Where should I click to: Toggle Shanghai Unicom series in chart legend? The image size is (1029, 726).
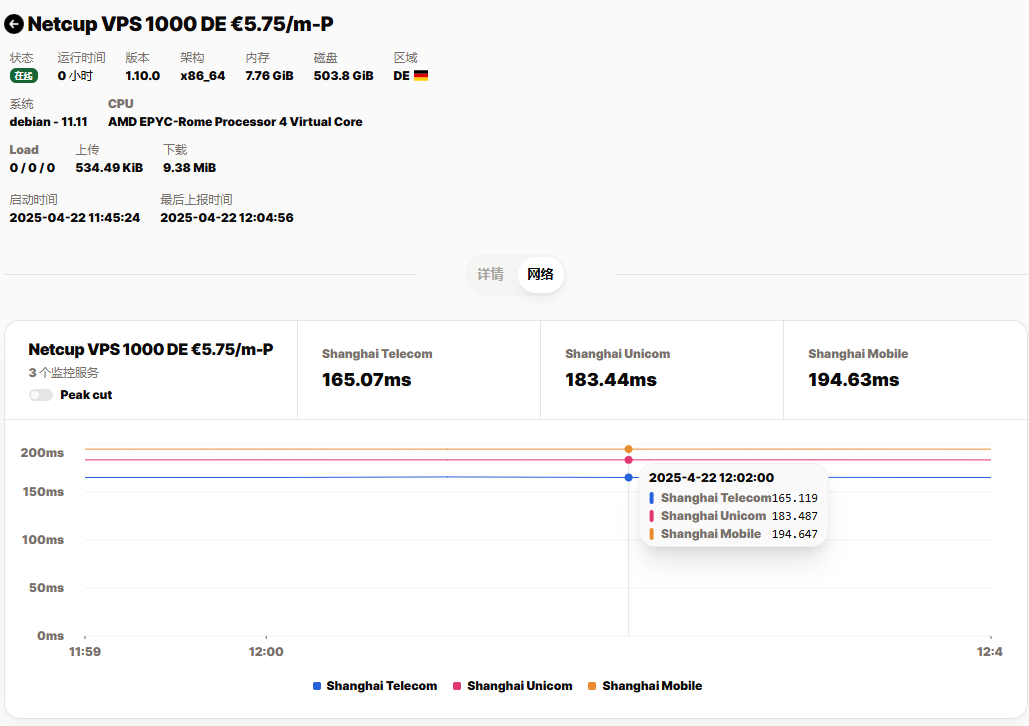click(512, 686)
